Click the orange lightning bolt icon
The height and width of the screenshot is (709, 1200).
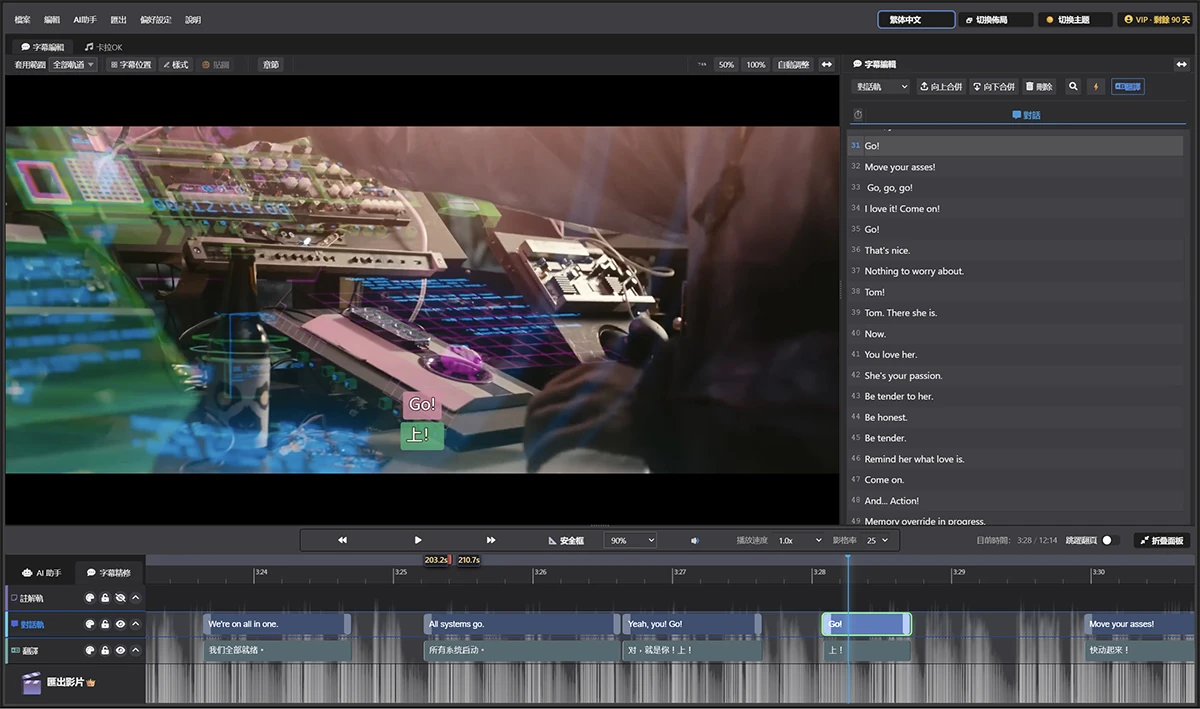[x=1096, y=87]
